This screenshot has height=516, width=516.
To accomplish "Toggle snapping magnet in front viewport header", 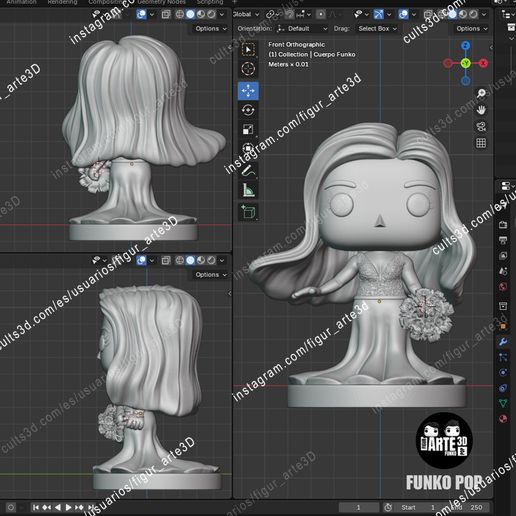I will (290, 14).
